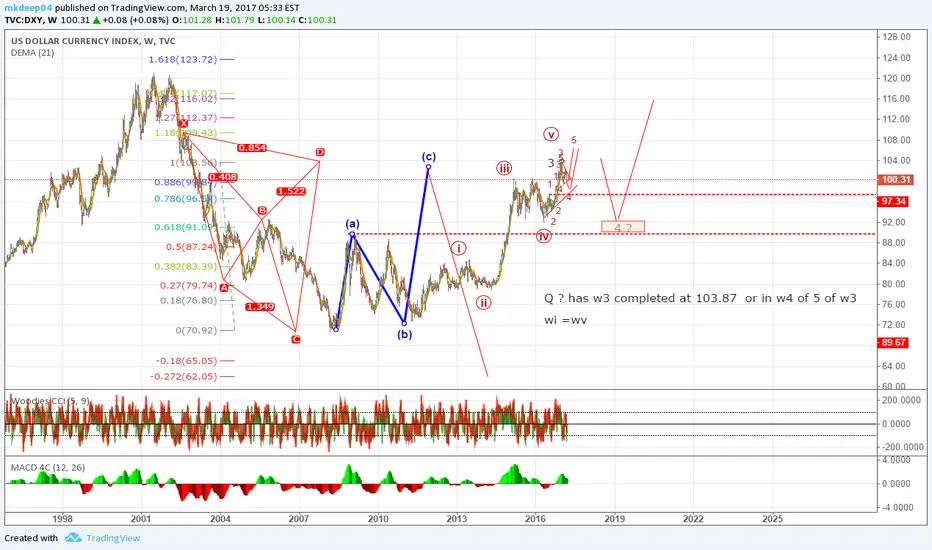This screenshot has width=932, height=550.
Task: Click the blue (b) wave label
Action: click(404, 334)
